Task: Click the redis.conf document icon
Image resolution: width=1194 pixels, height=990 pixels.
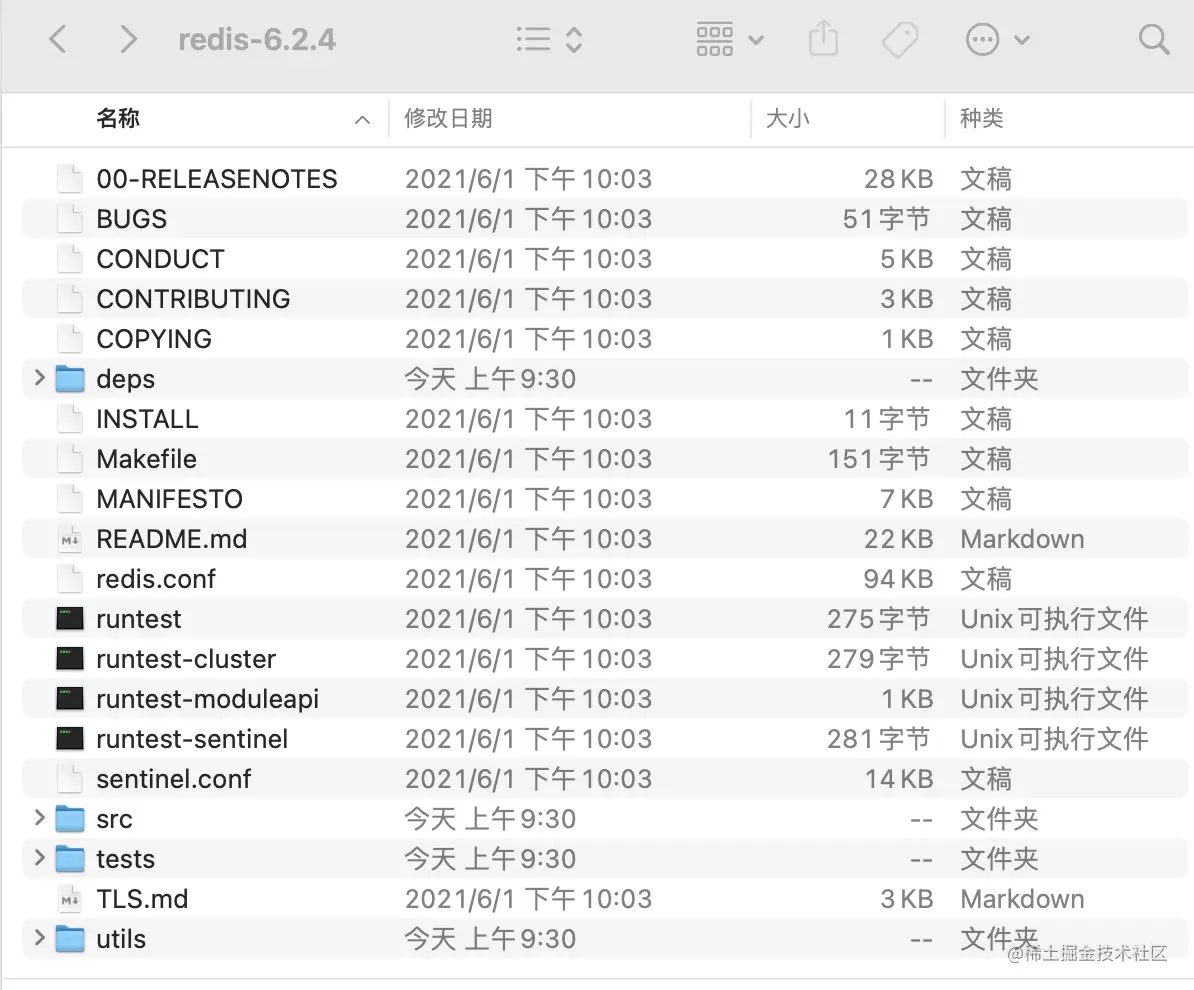Action: (x=70, y=579)
